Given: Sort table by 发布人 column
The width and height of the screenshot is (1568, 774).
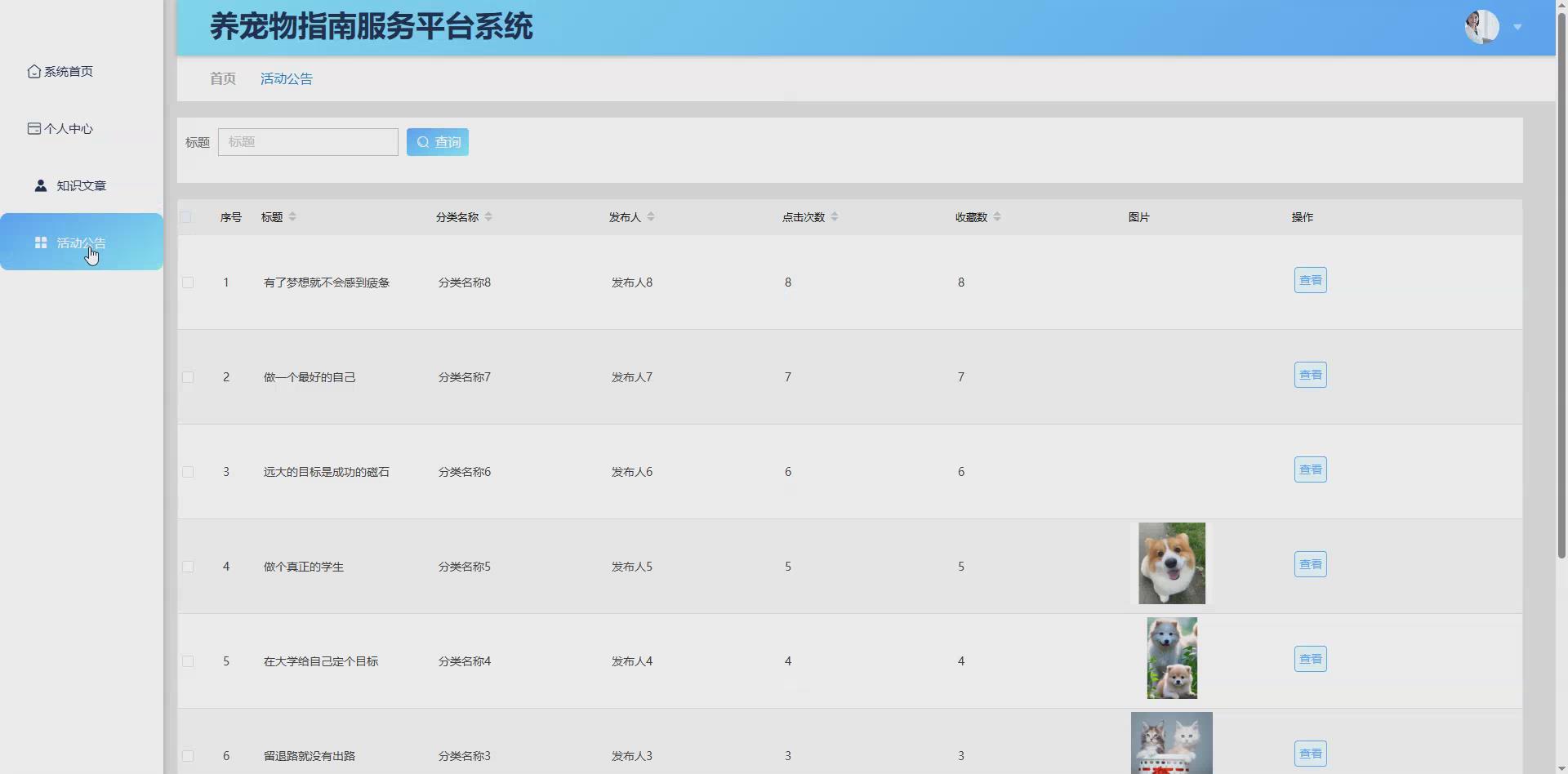Looking at the screenshot, I should (651, 217).
